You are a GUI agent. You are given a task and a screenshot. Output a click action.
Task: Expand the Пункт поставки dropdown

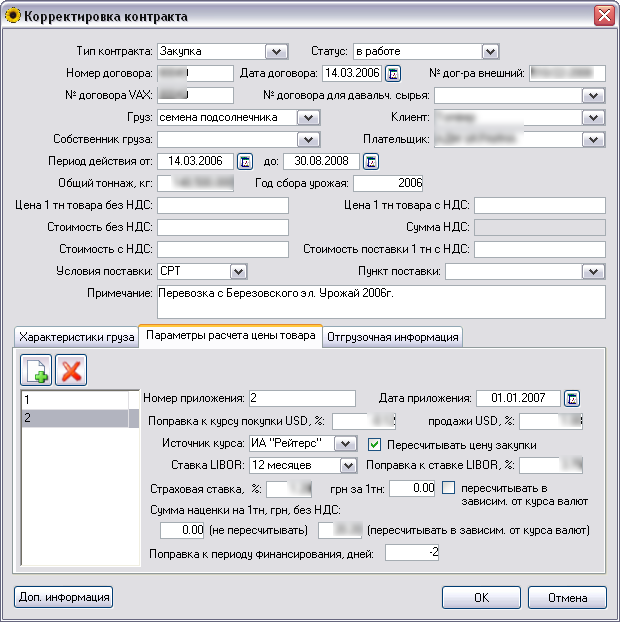pyautogui.click(x=593, y=272)
